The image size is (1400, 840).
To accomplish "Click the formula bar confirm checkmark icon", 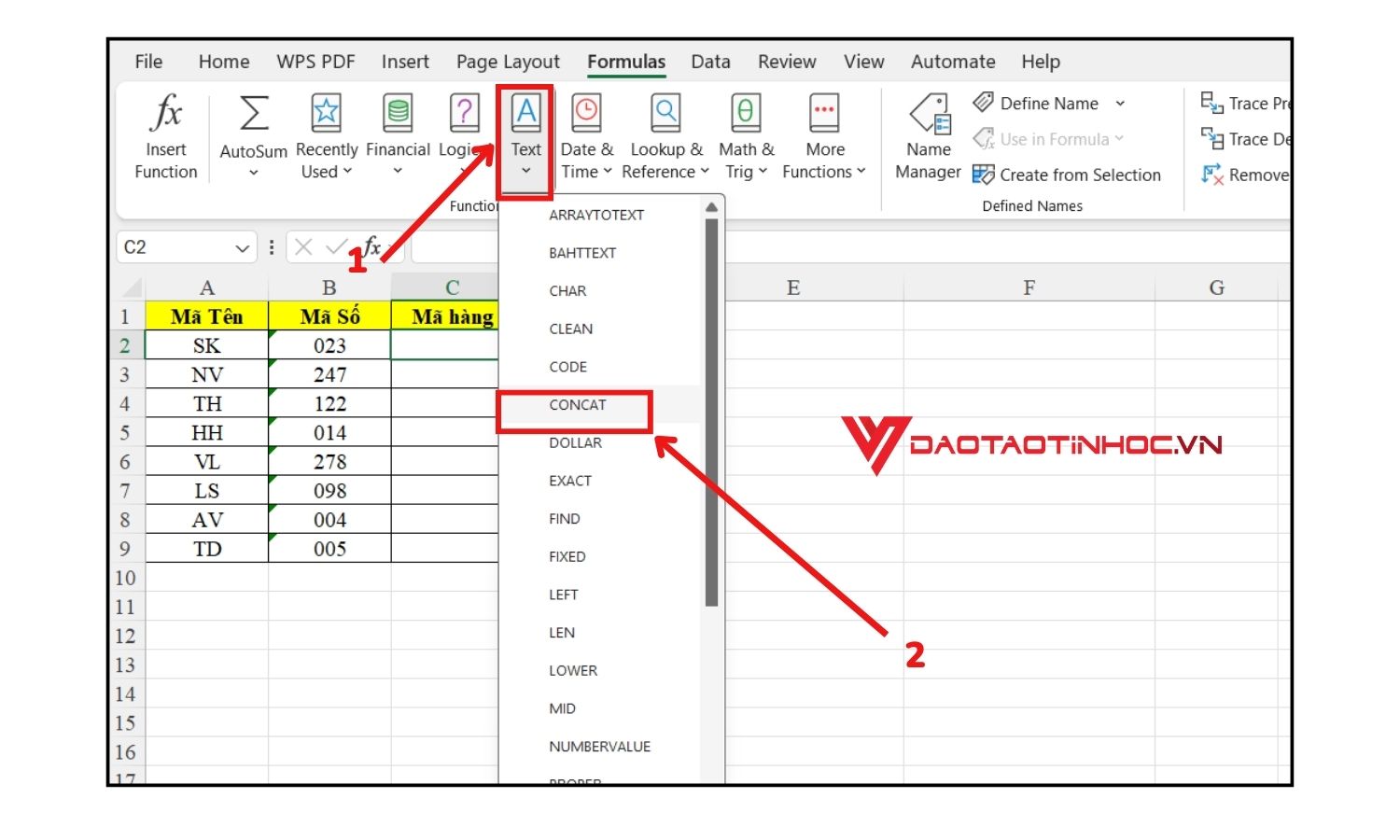I will click(x=336, y=247).
